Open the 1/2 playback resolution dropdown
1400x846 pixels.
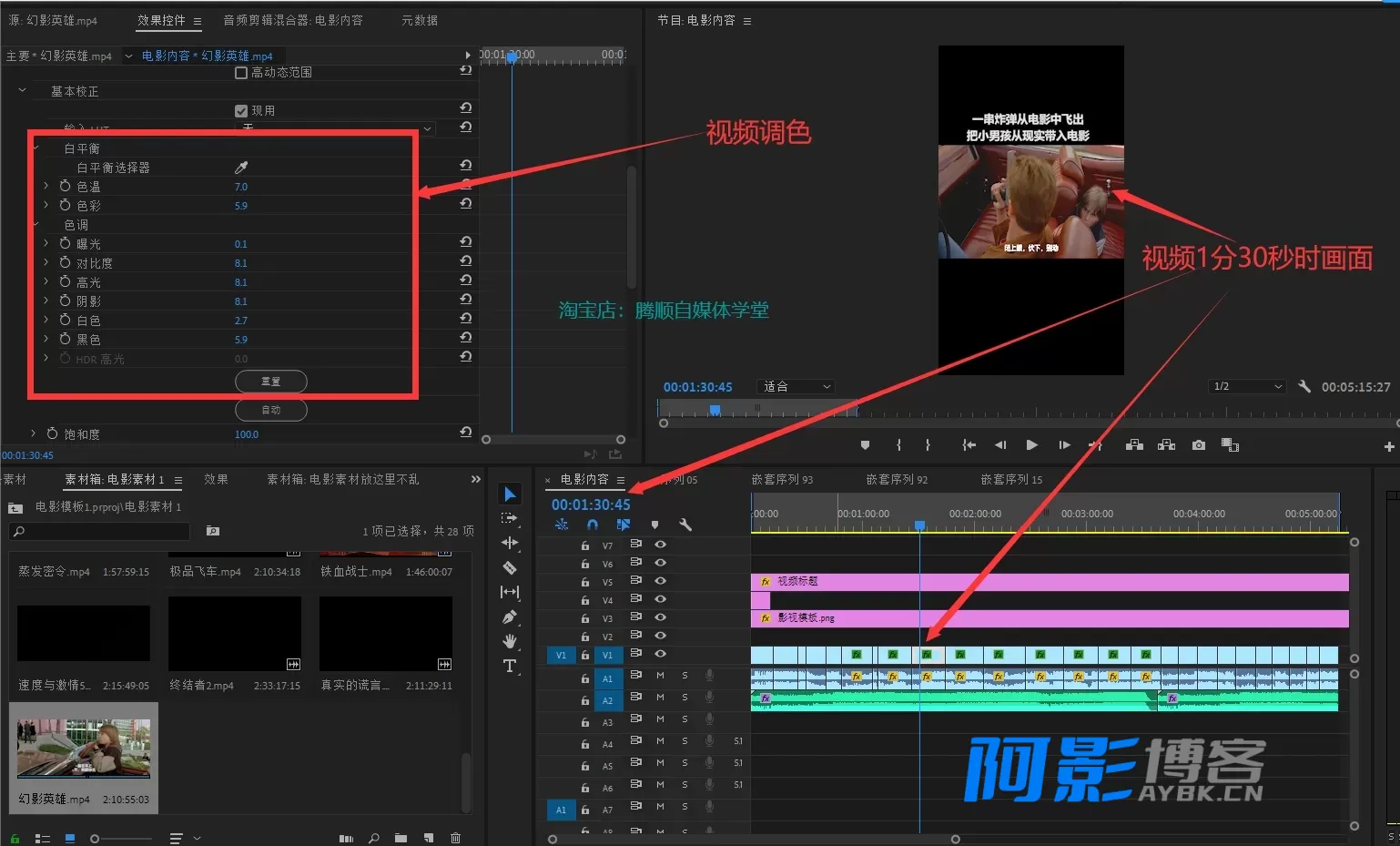[1247, 386]
